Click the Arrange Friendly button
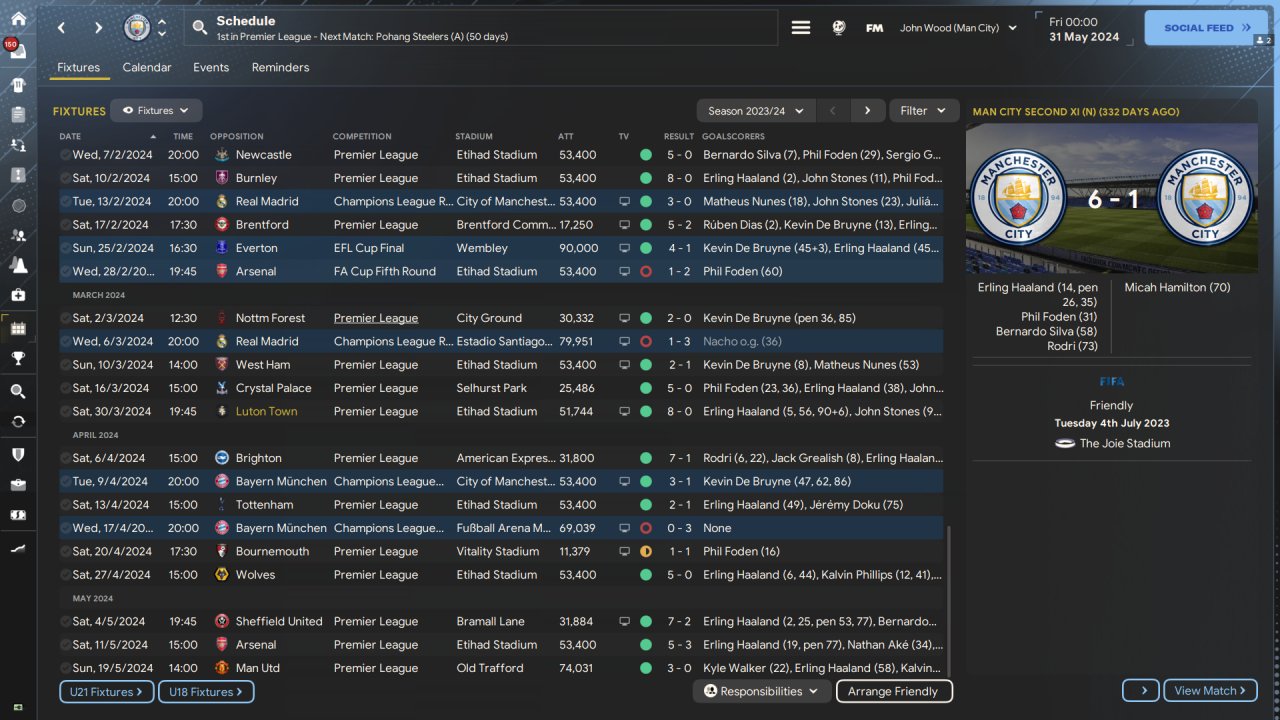Image resolution: width=1280 pixels, height=720 pixels. [x=893, y=691]
